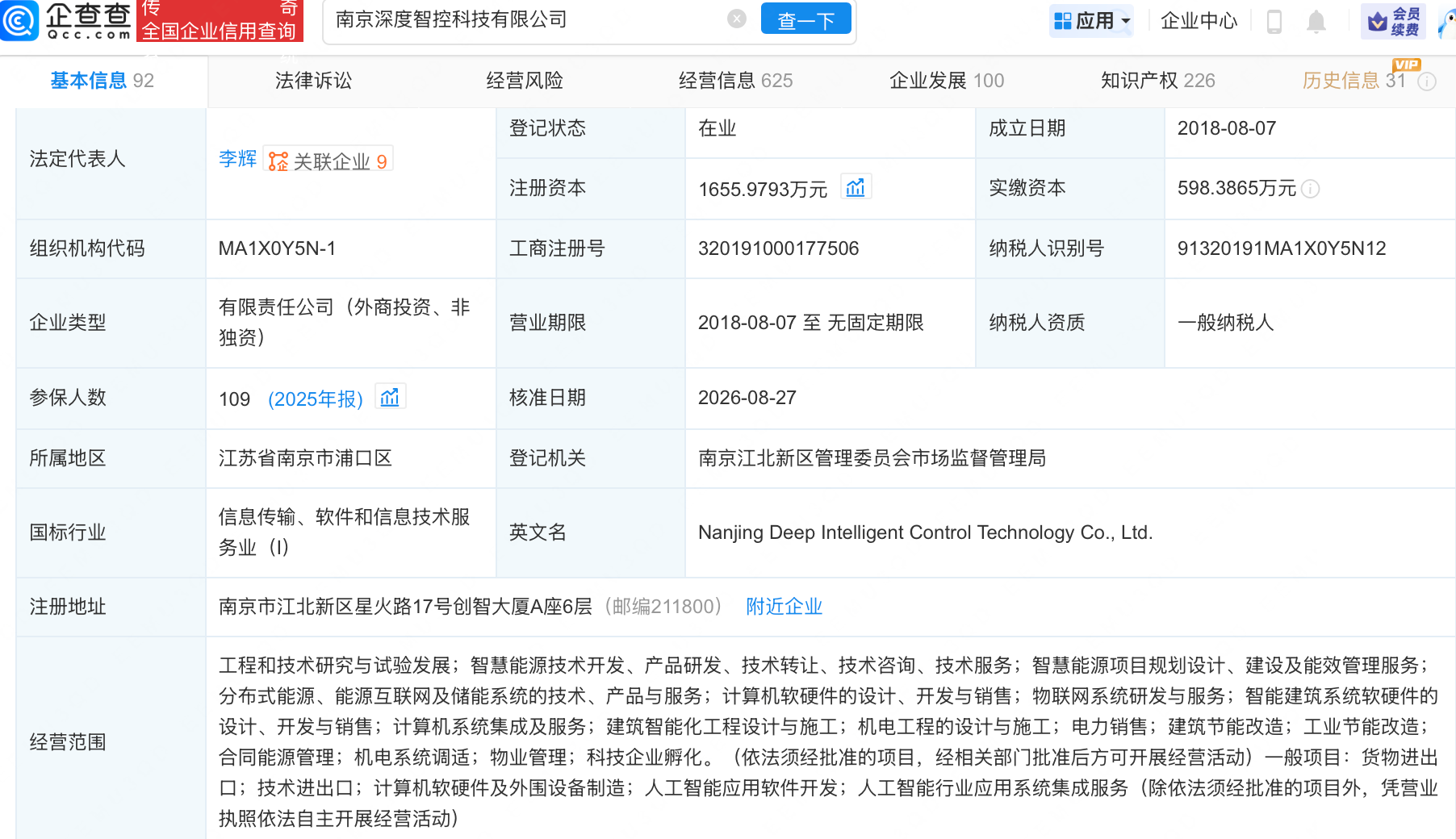This screenshot has width=1456, height=839.
Task: Select the registered capital 1655.9793万元 value
Action: (763, 190)
